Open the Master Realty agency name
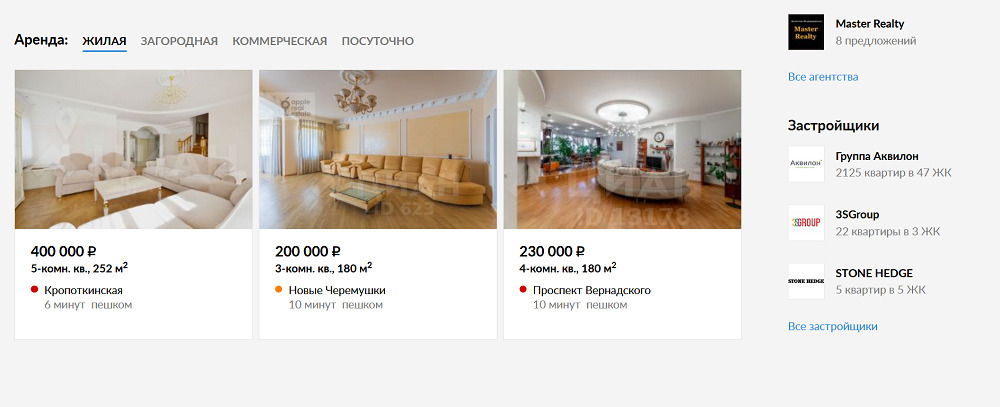The image size is (1000, 407). [869, 24]
